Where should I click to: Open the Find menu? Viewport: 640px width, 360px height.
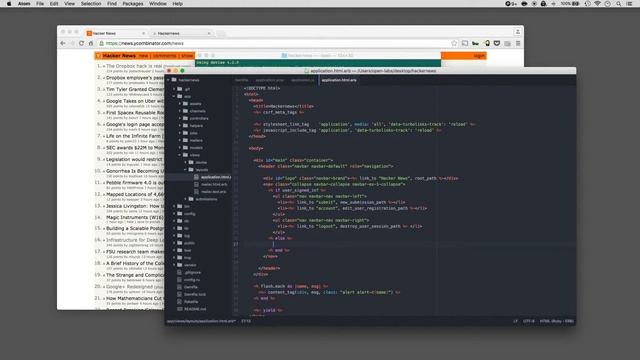112,4
